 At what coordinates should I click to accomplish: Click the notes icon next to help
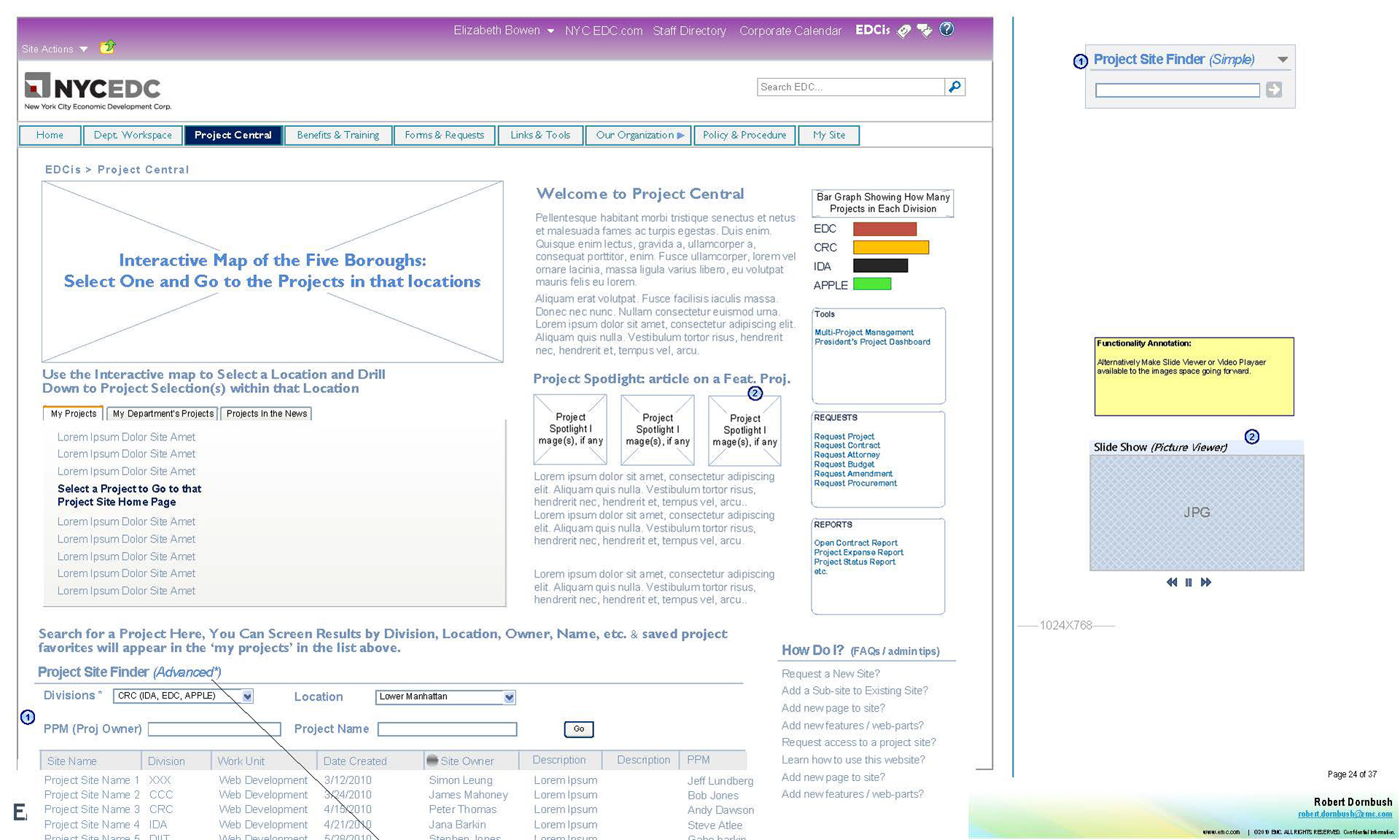tap(925, 31)
